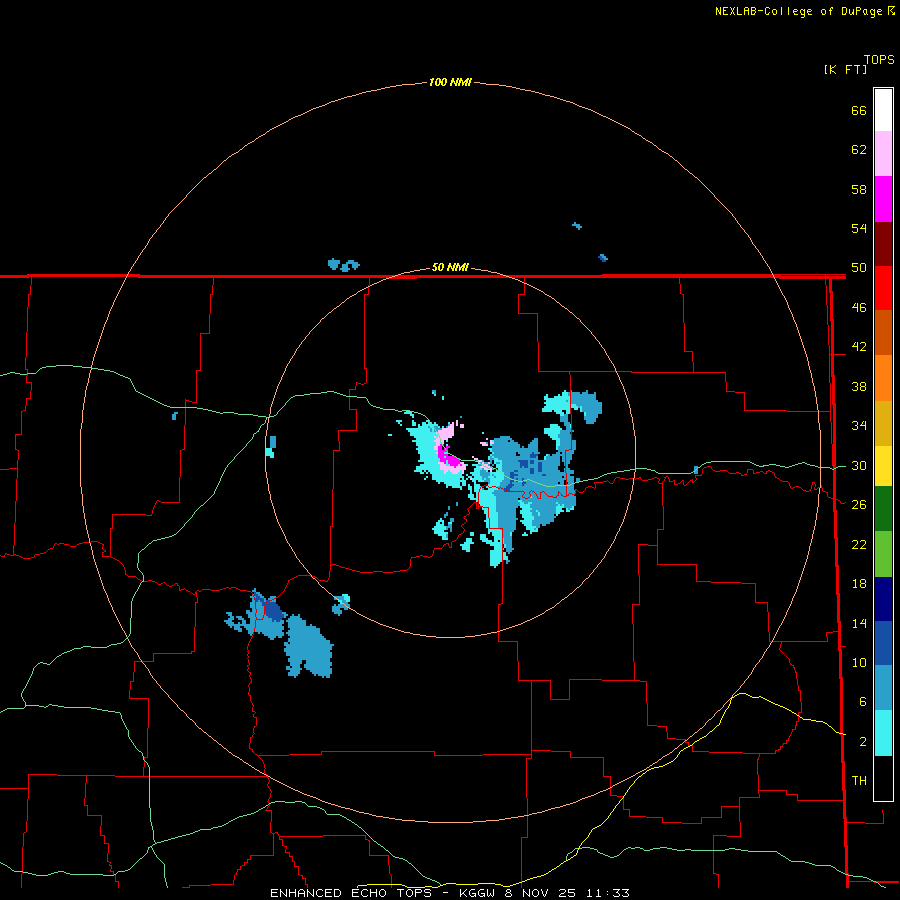Viewport: 900px width, 900px height.
Task: Click the light pink 62 kft legend swatch
Action: (883, 154)
